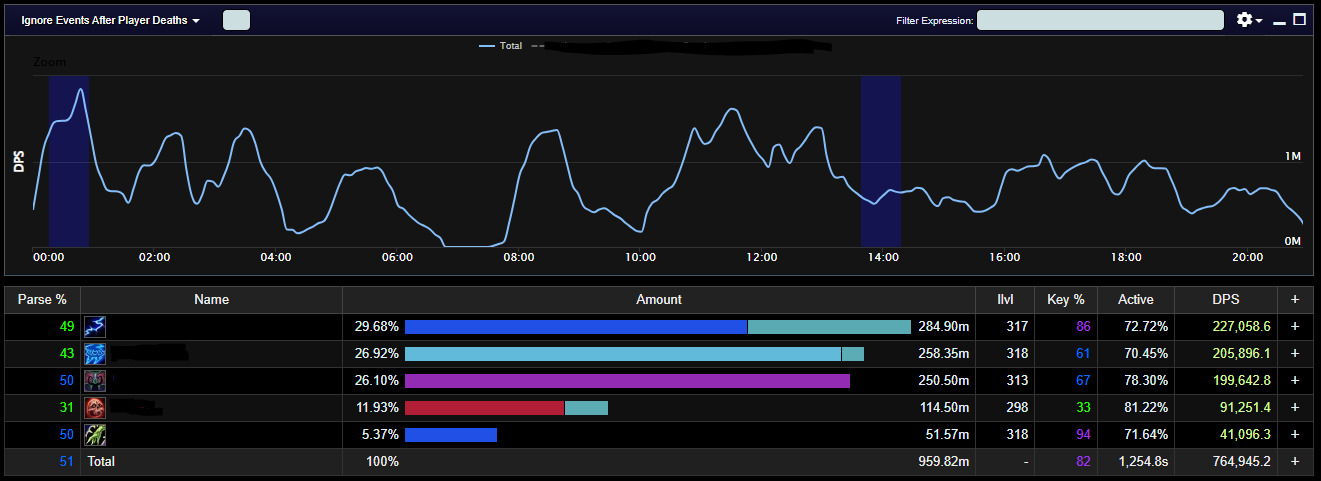Screen dimensions: 1321x481
Task: Sort table by DPS column header
Action: pyautogui.click(x=1228, y=299)
